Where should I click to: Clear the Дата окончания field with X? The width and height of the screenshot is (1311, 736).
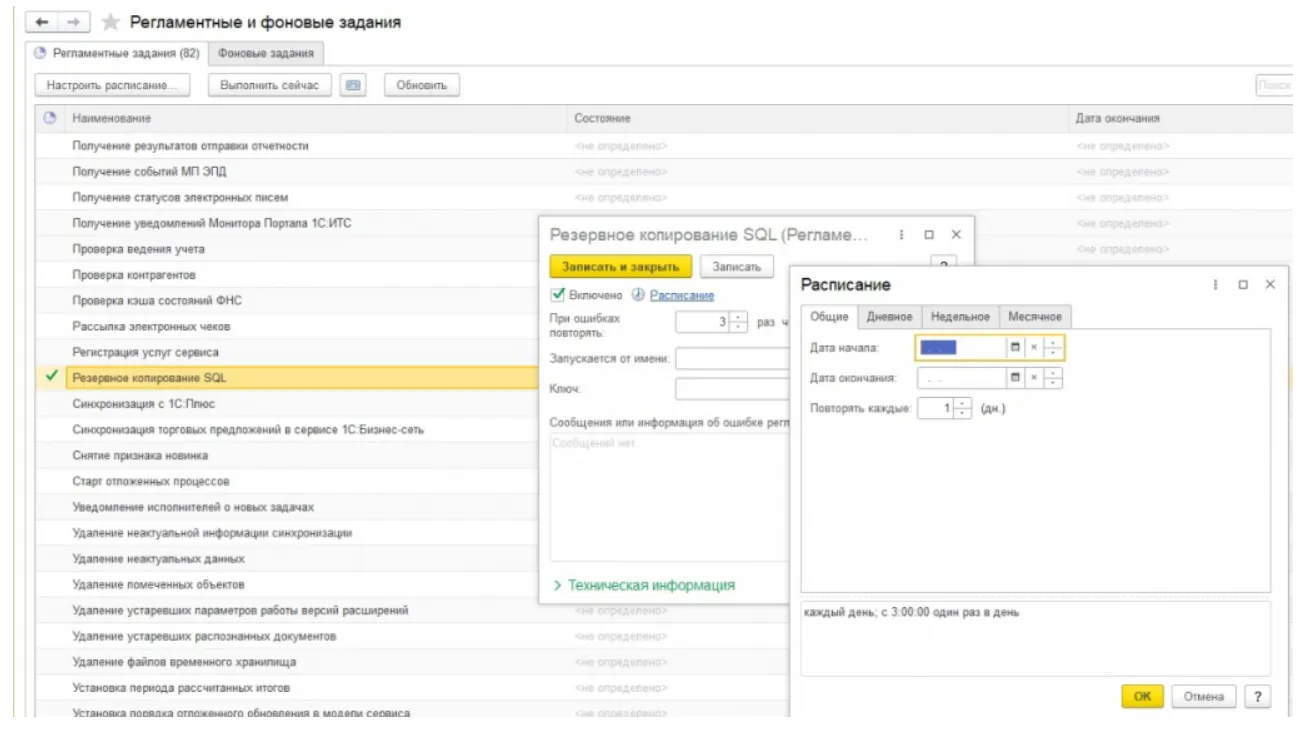pyautogui.click(x=1034, y=378)
